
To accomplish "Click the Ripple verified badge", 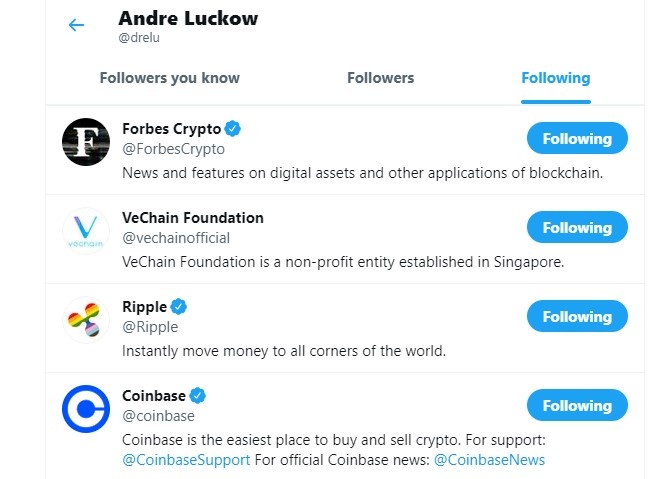I will (x=179, y=307).
